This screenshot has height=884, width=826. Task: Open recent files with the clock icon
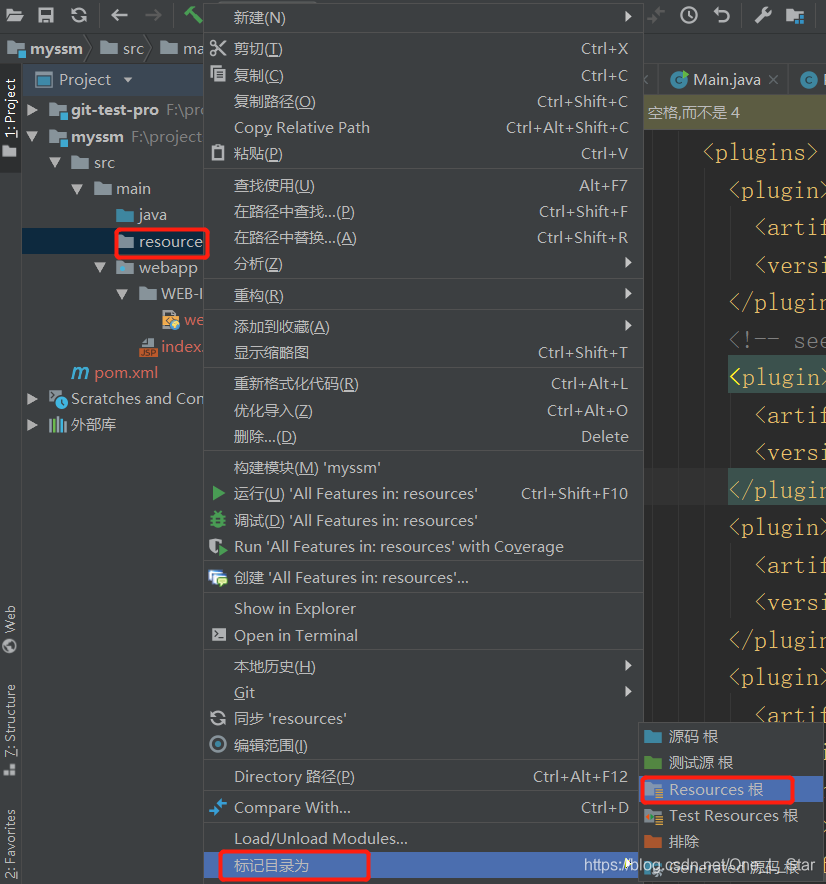[x=687, y=15]
